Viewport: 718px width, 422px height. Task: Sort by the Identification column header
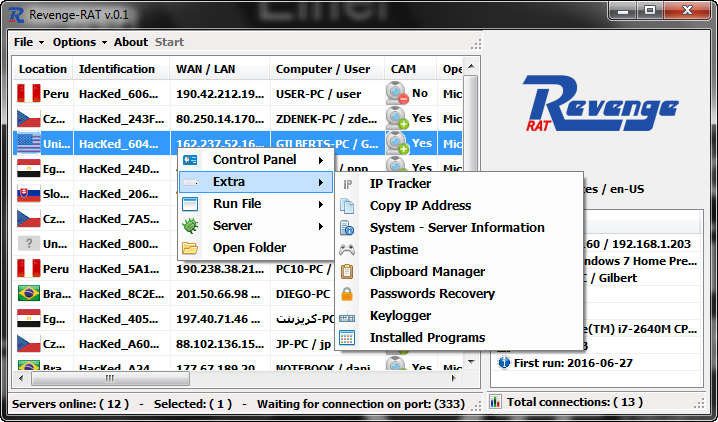click(x=121, y=69)
